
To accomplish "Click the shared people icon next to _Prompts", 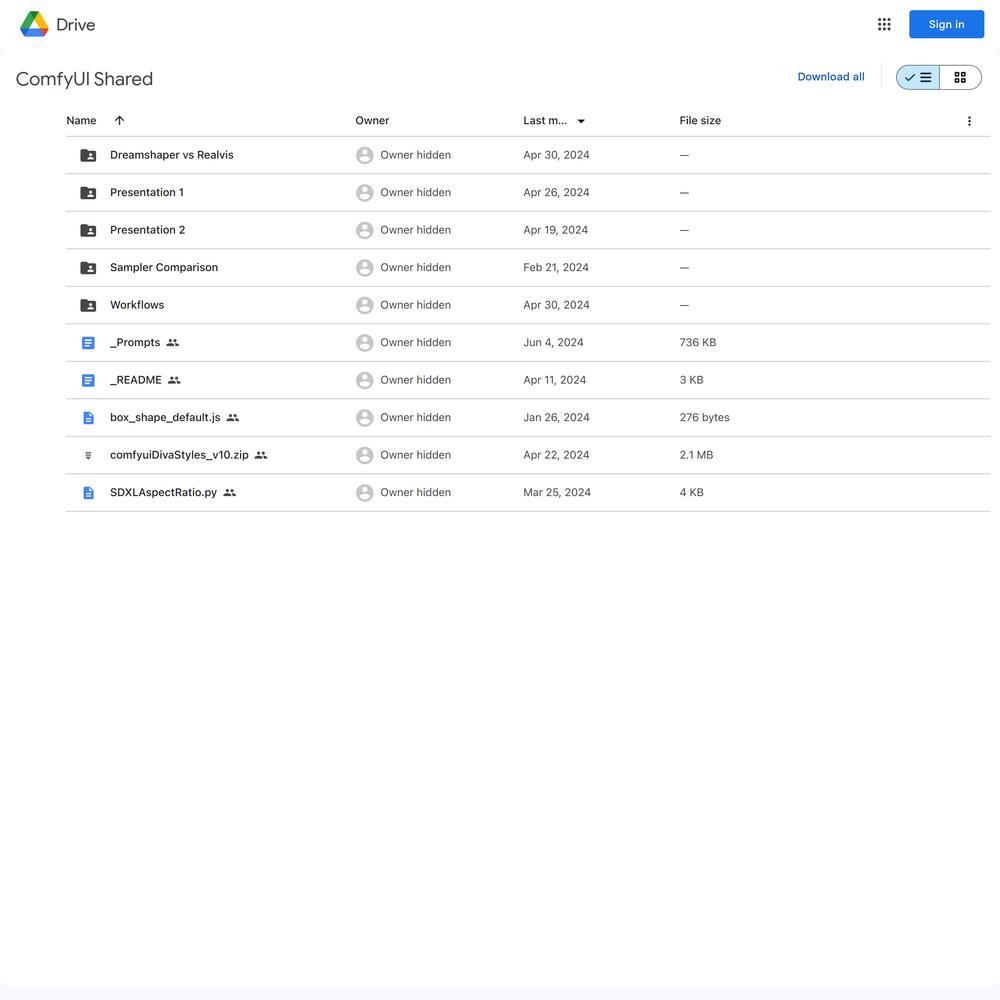I will tap(172, 343).
